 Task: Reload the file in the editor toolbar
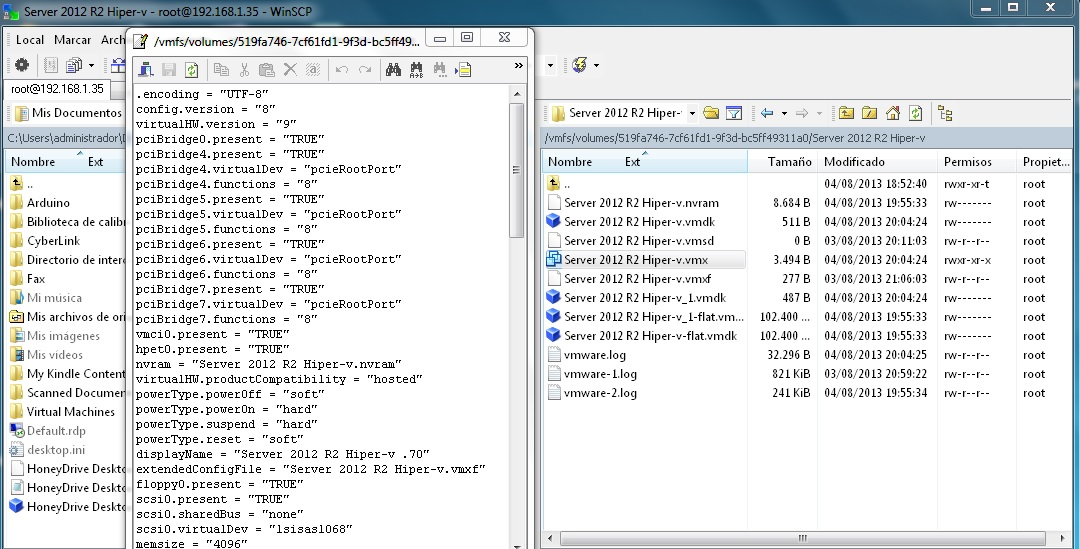click(x=191, y=70)
